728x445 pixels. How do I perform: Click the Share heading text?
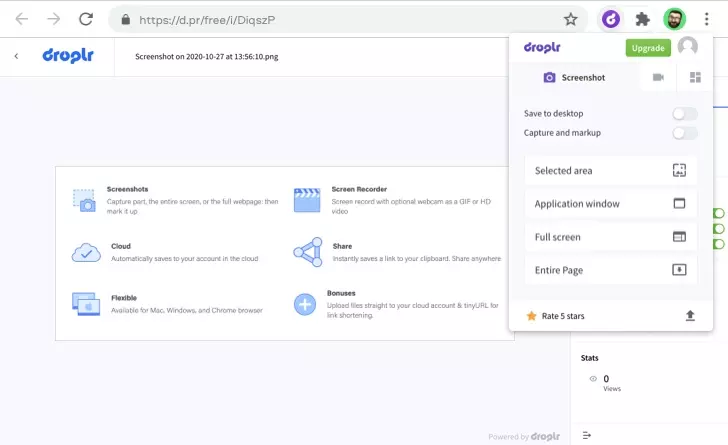(342, 246)
